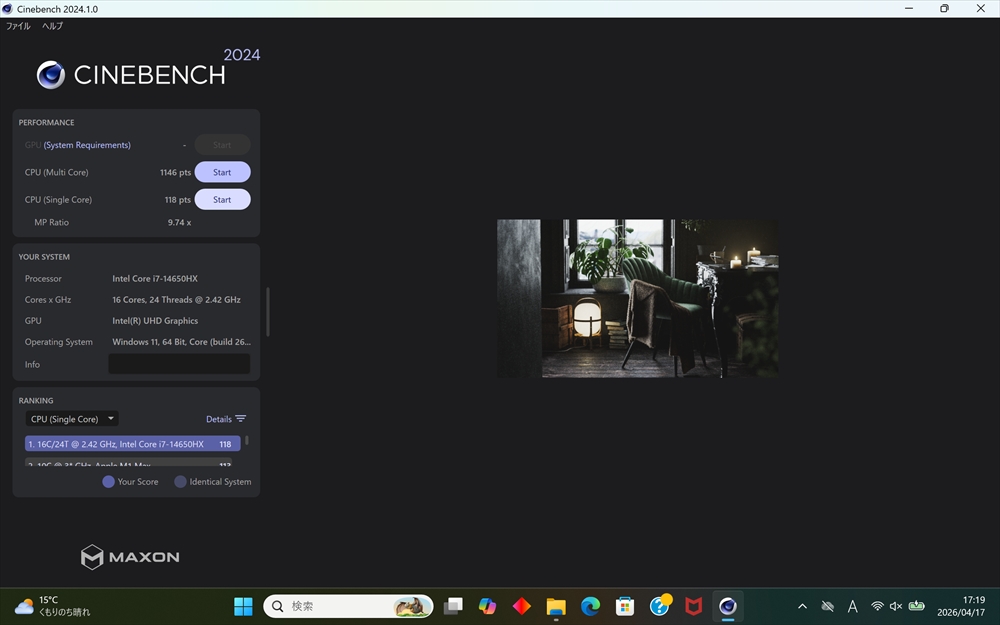Open the Windows Start menu
The image size is (1000, 625).
[x=243, y=606]
